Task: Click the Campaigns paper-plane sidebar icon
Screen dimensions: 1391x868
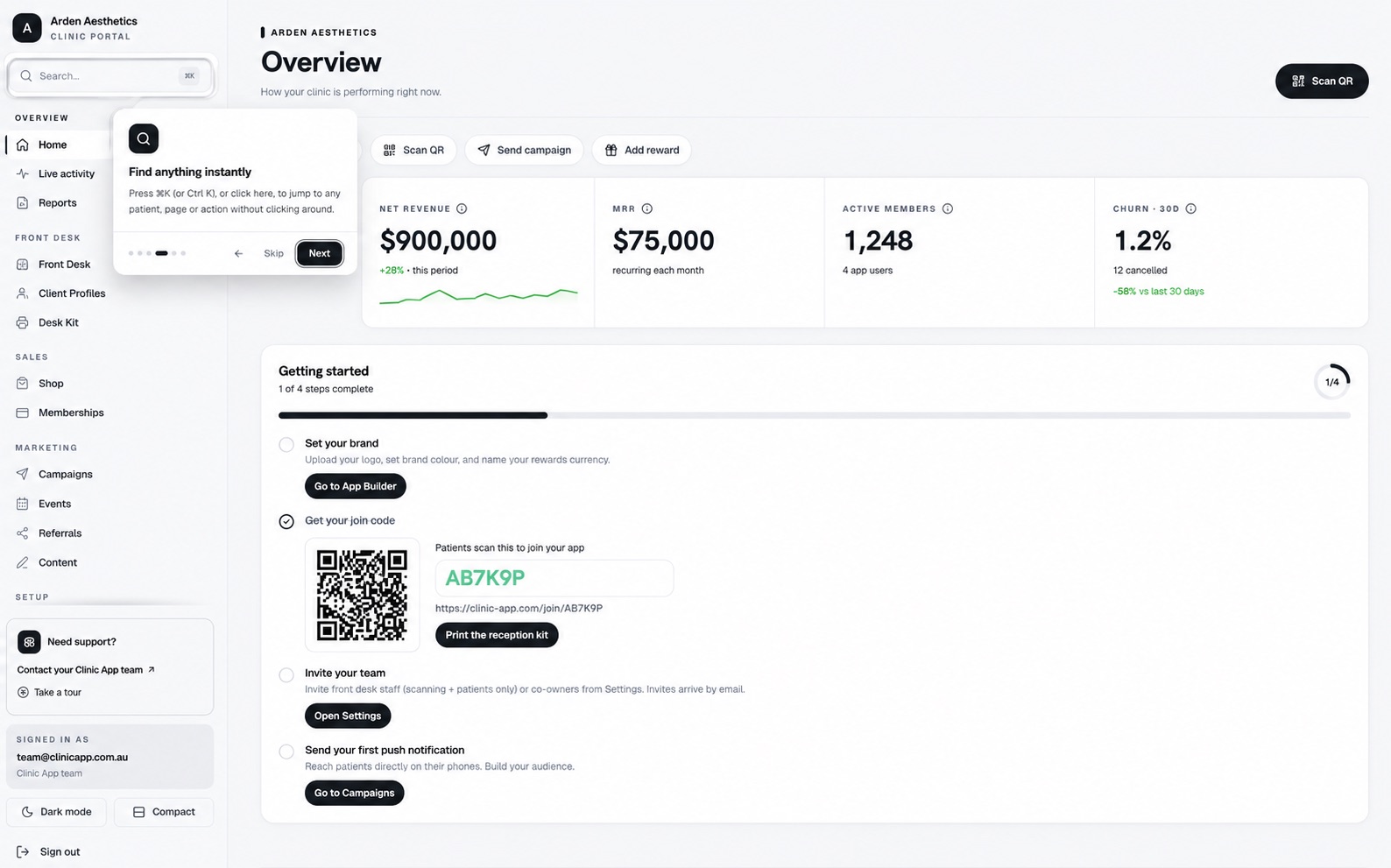Action: coord(23,474)
